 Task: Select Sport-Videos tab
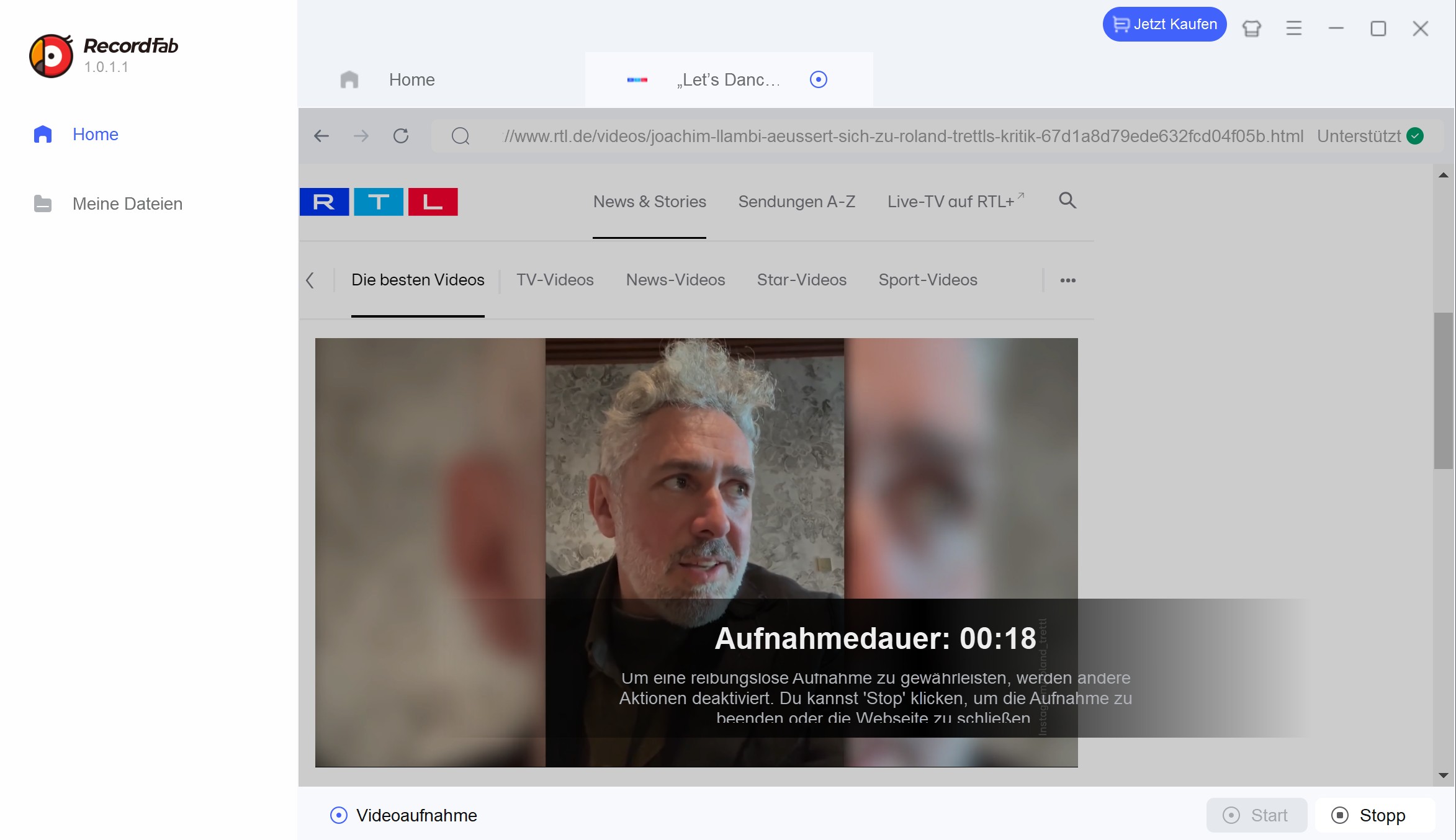(x=928, y=280)
